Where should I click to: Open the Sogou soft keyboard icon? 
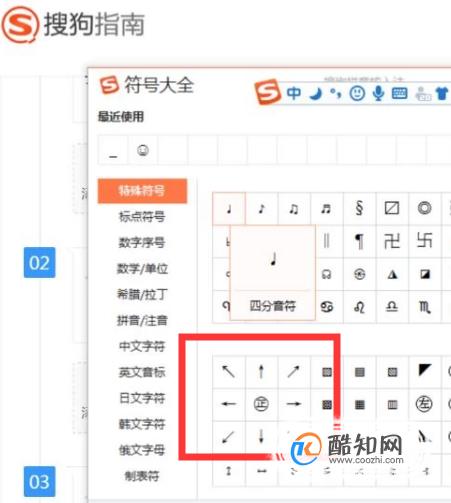tap(399, 93)
